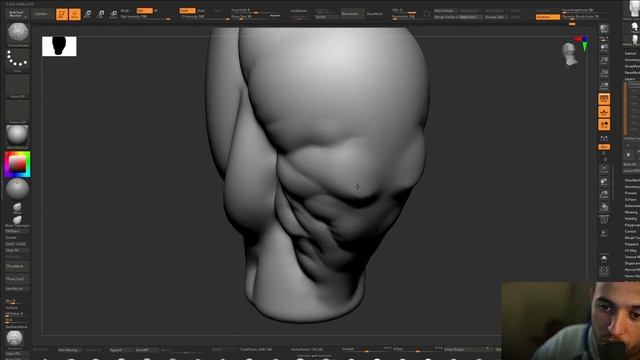Expand the Masking section

tap(631, 212)
